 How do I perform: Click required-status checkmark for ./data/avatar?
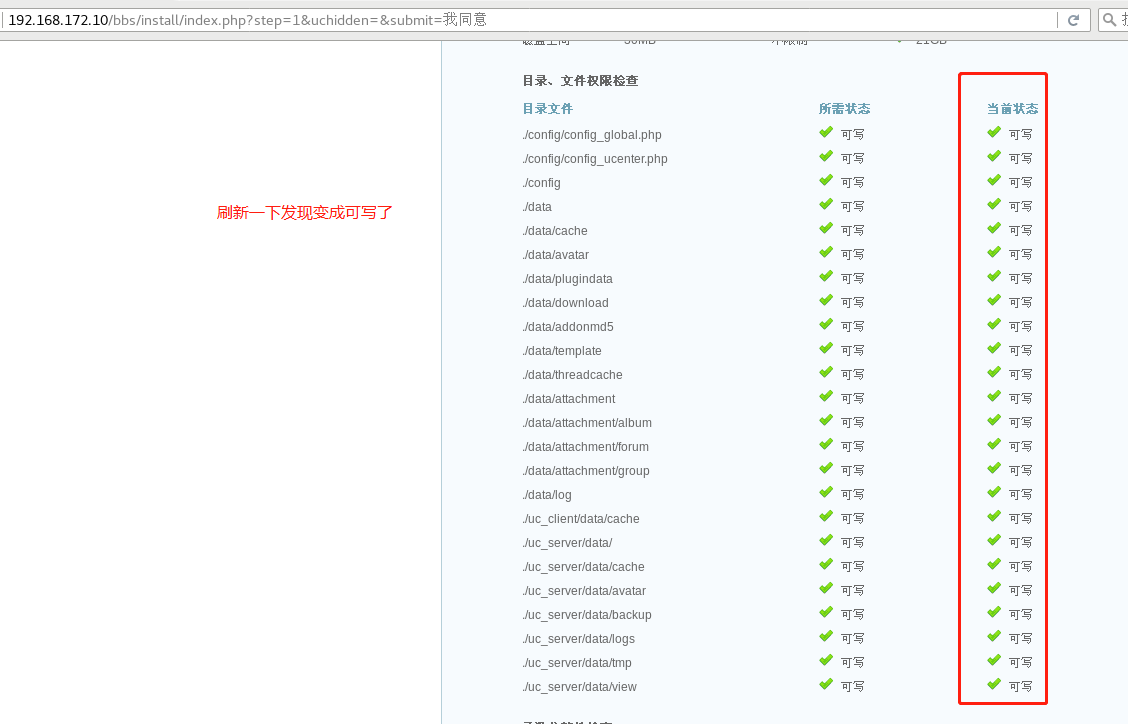click(x=826, y=253)
